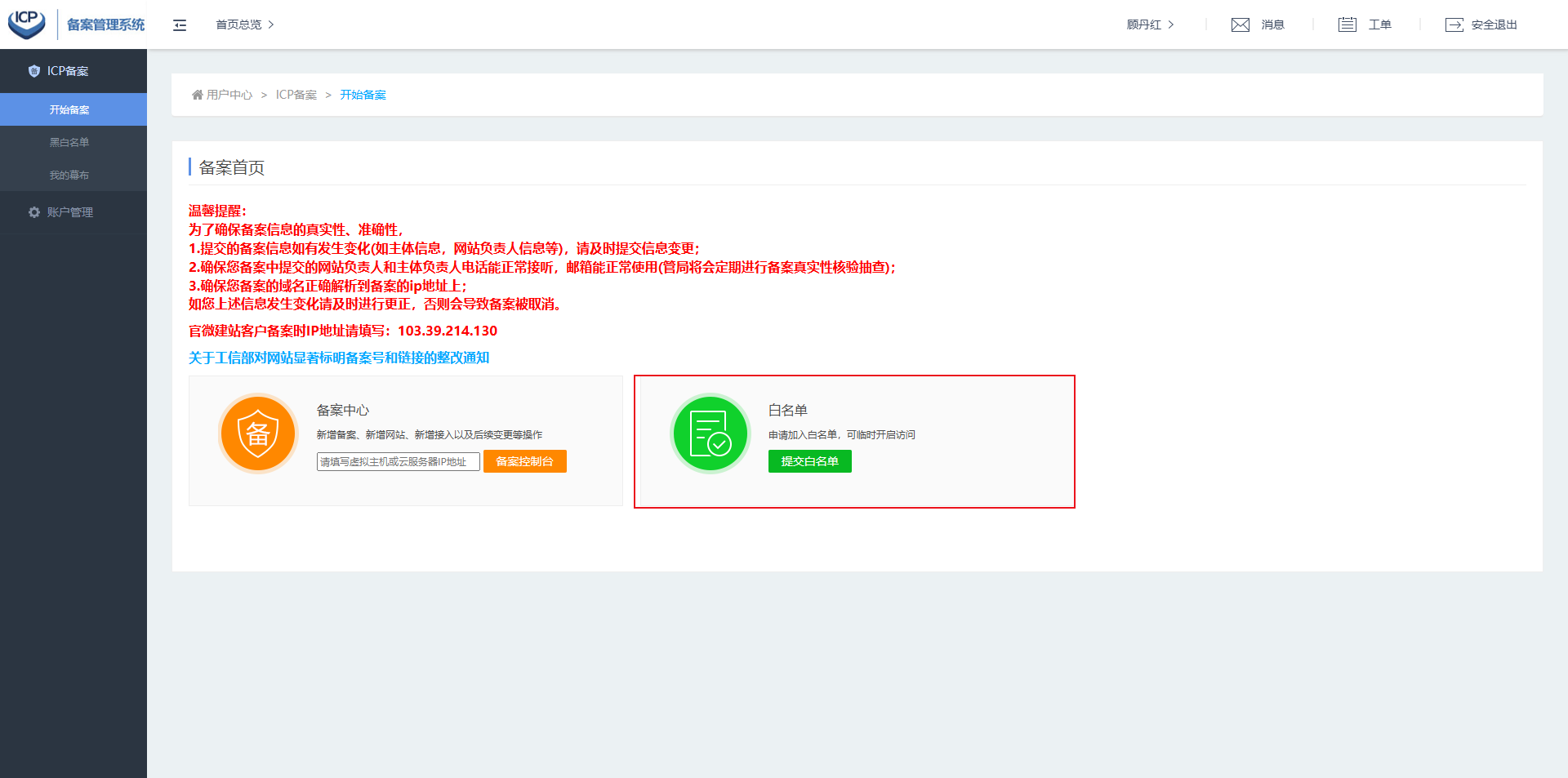
Task: Click the IP address 103.39.214.130 notice line
Action: pos(343,331)
